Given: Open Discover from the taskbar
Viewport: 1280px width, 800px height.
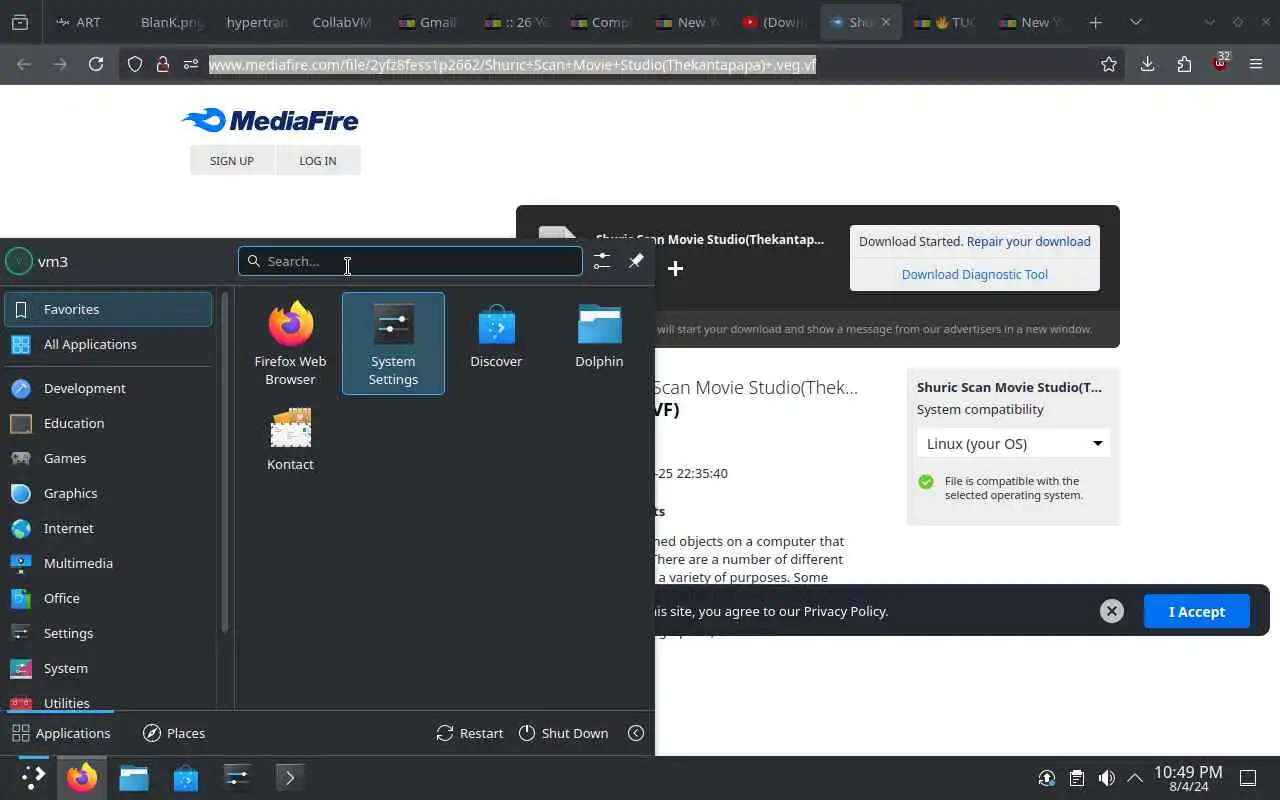Looking at the screenshot, I should pyautogui.click(x=186, y=777).
